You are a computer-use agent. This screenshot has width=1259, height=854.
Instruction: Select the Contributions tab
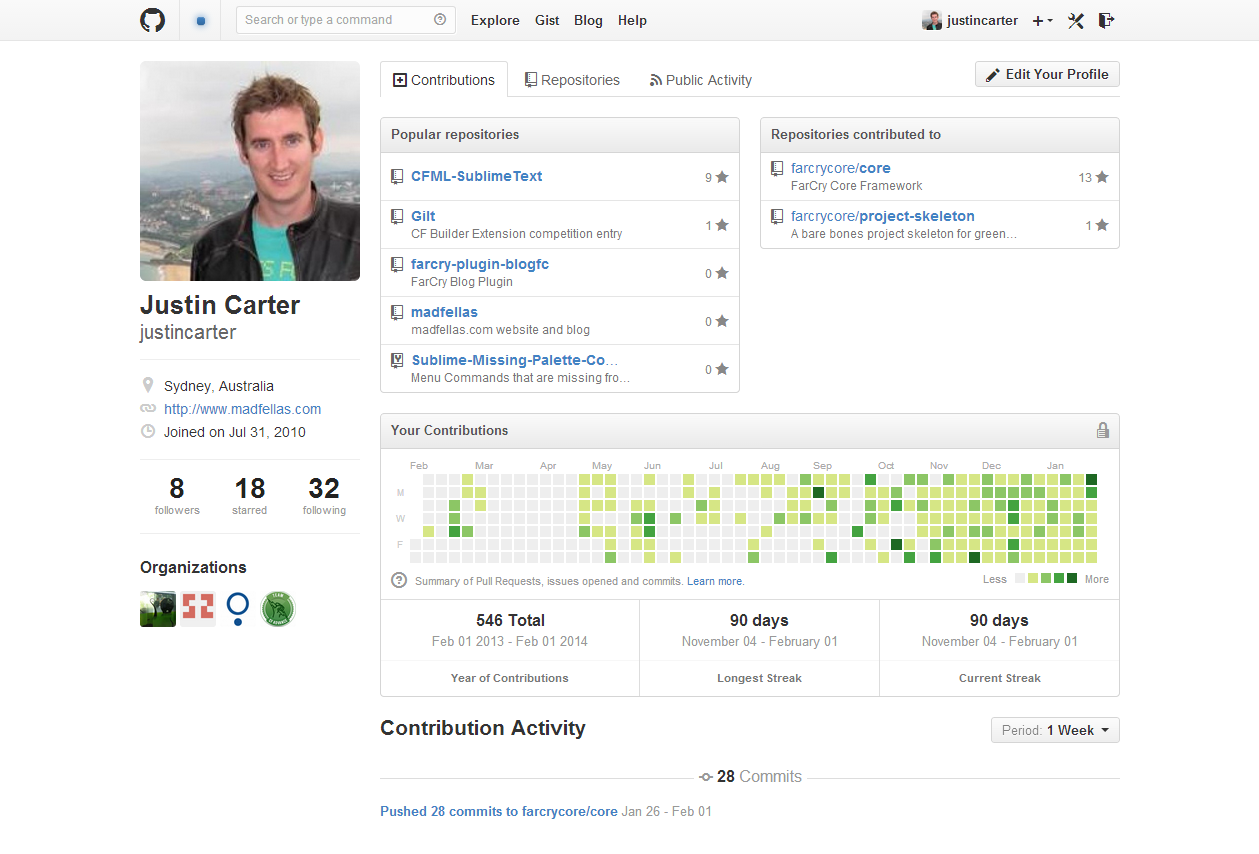(444, 80)
